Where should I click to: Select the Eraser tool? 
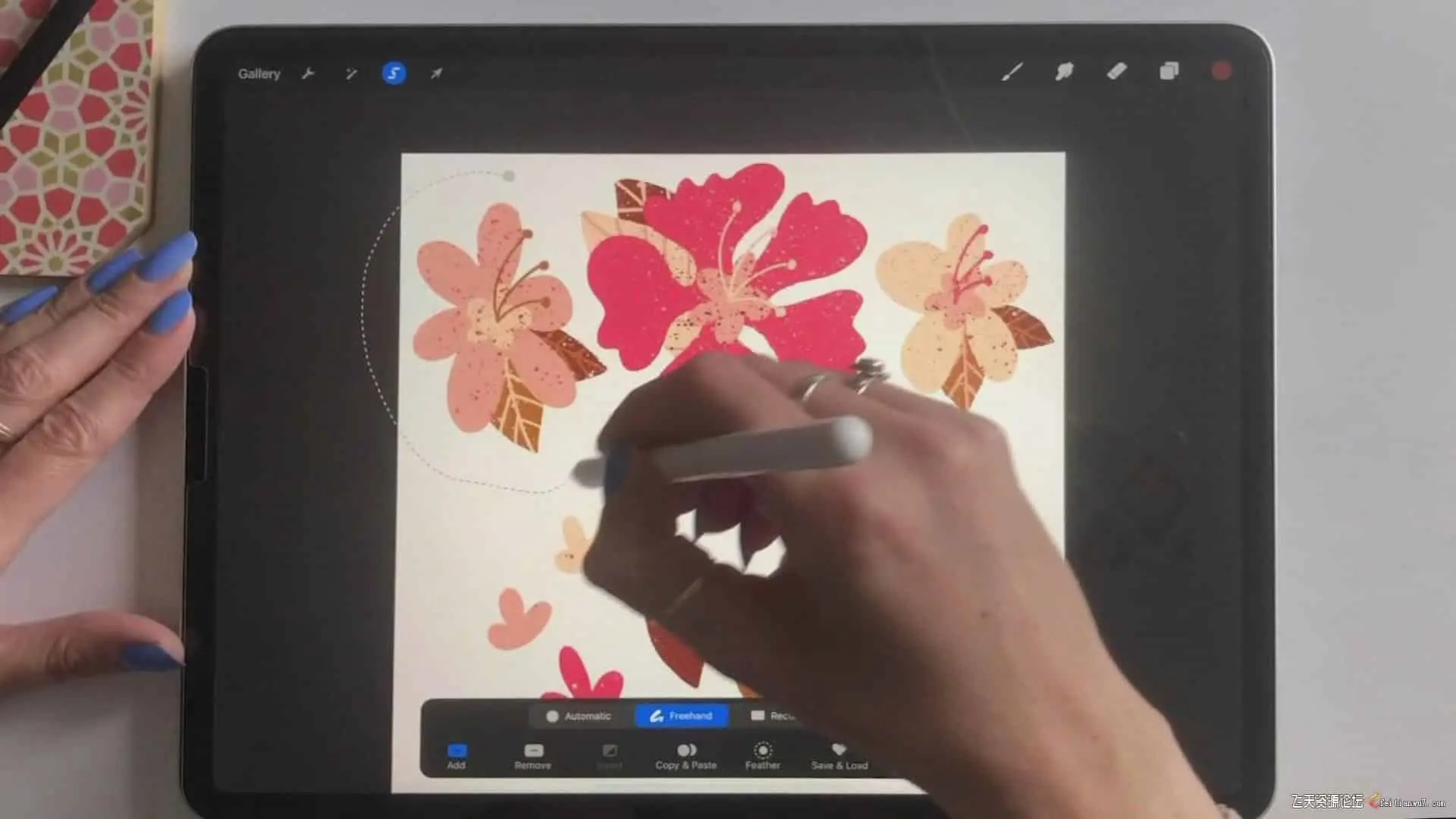(1116, 72)
